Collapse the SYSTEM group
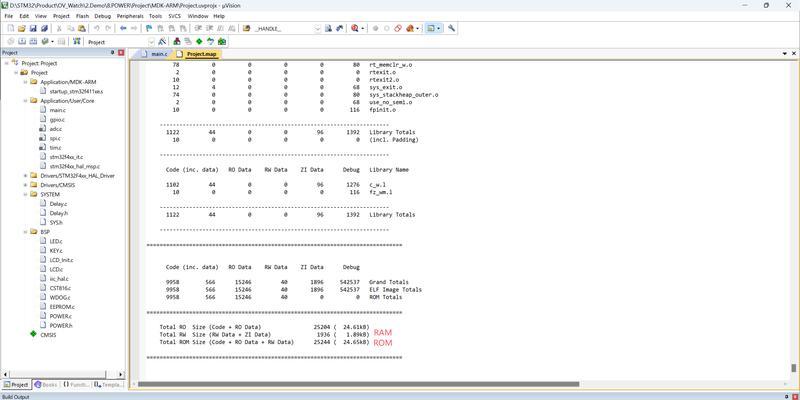 click(x=26, y=194)
